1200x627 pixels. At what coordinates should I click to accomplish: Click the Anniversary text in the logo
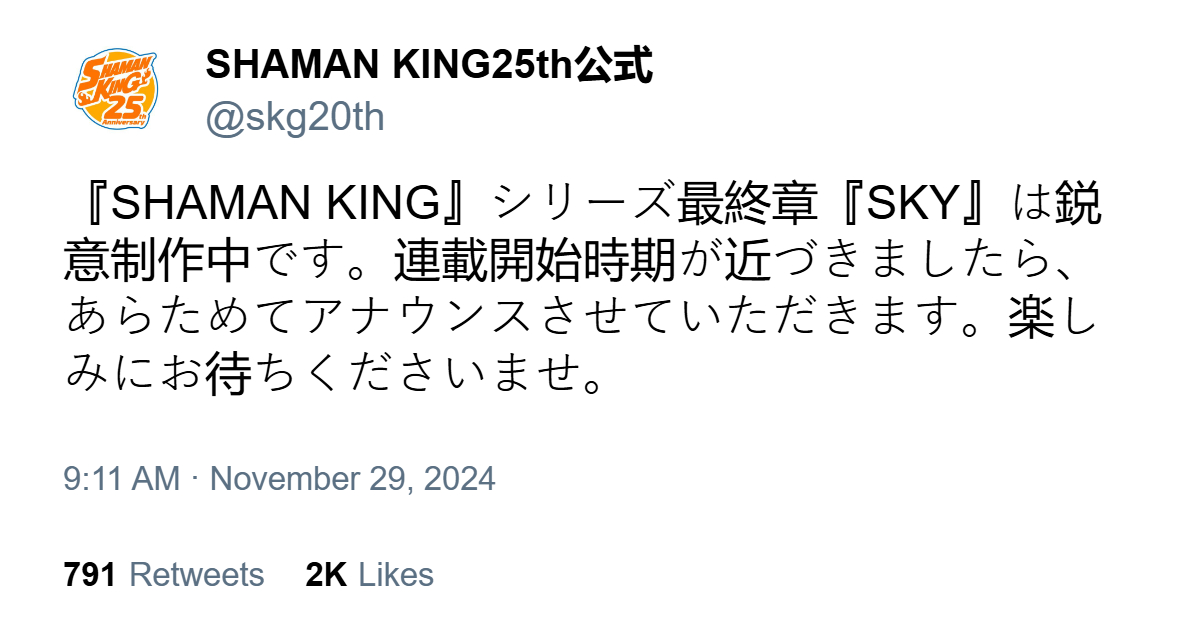[x=129, y=121]
